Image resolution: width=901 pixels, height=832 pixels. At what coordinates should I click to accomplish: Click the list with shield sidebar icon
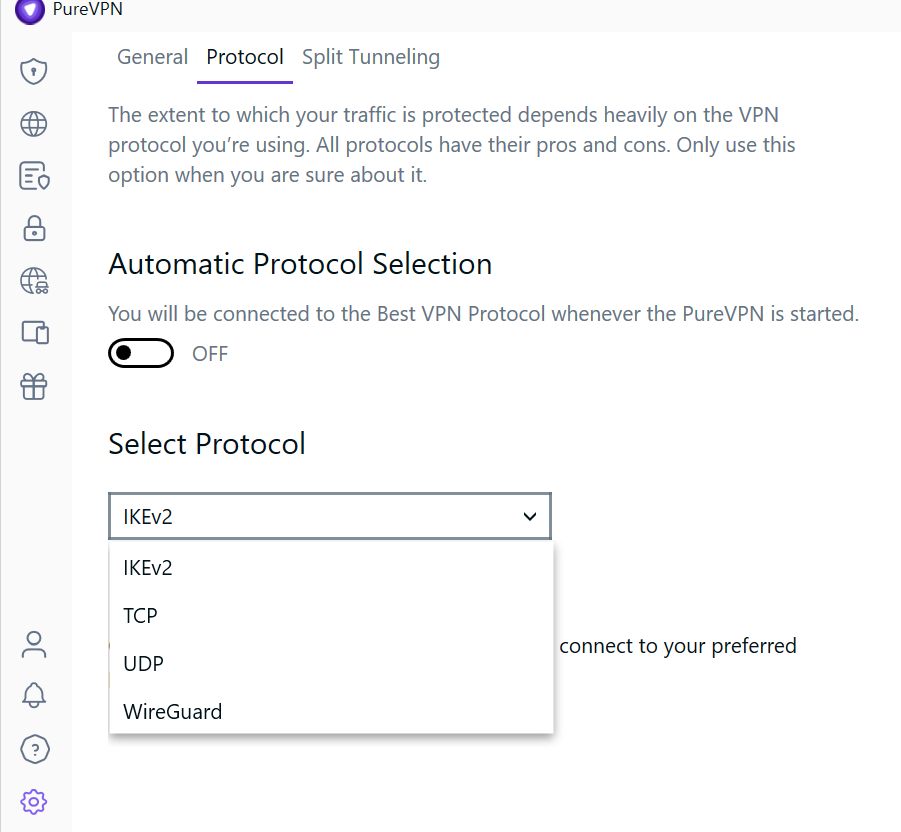tap(35, 176)
